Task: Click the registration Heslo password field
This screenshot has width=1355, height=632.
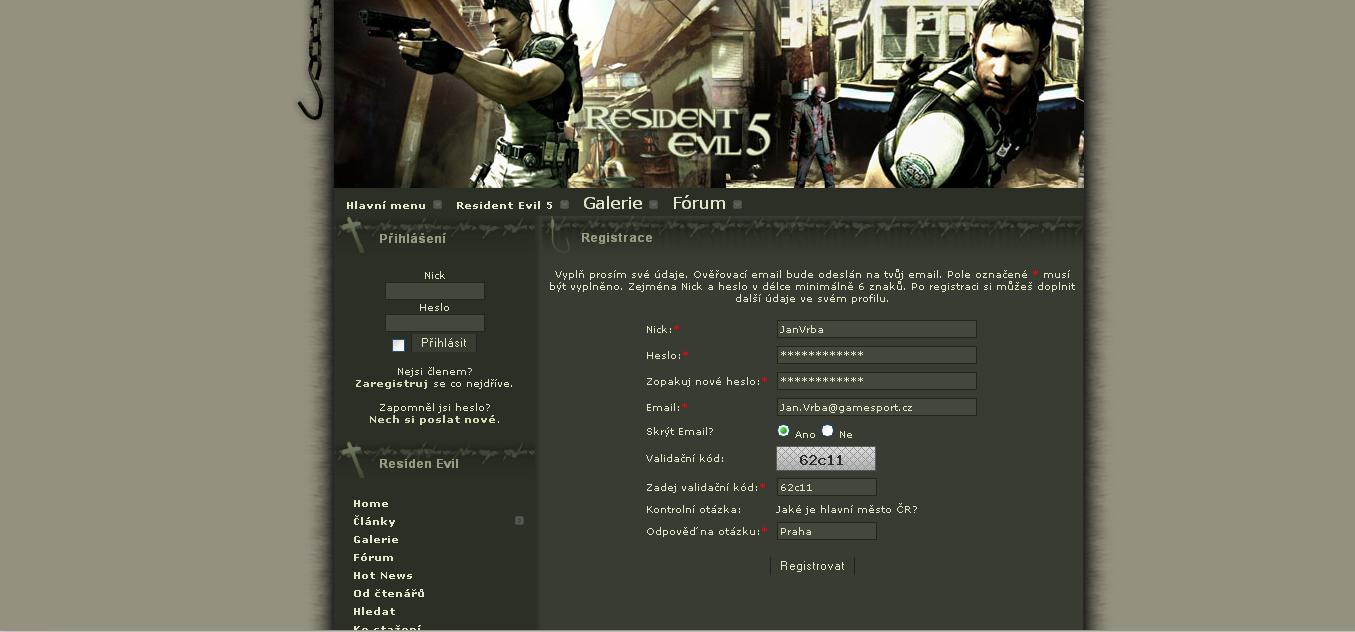Action: (x=877, y=355)
